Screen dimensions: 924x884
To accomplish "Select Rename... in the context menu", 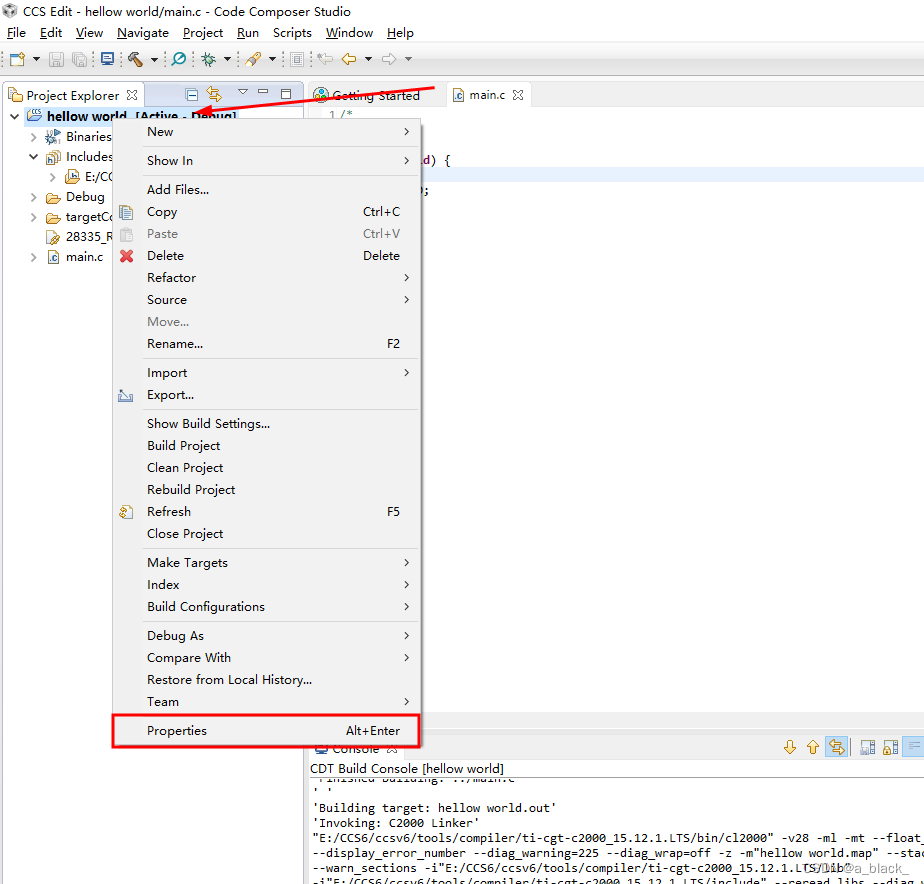I will (266, 344).
